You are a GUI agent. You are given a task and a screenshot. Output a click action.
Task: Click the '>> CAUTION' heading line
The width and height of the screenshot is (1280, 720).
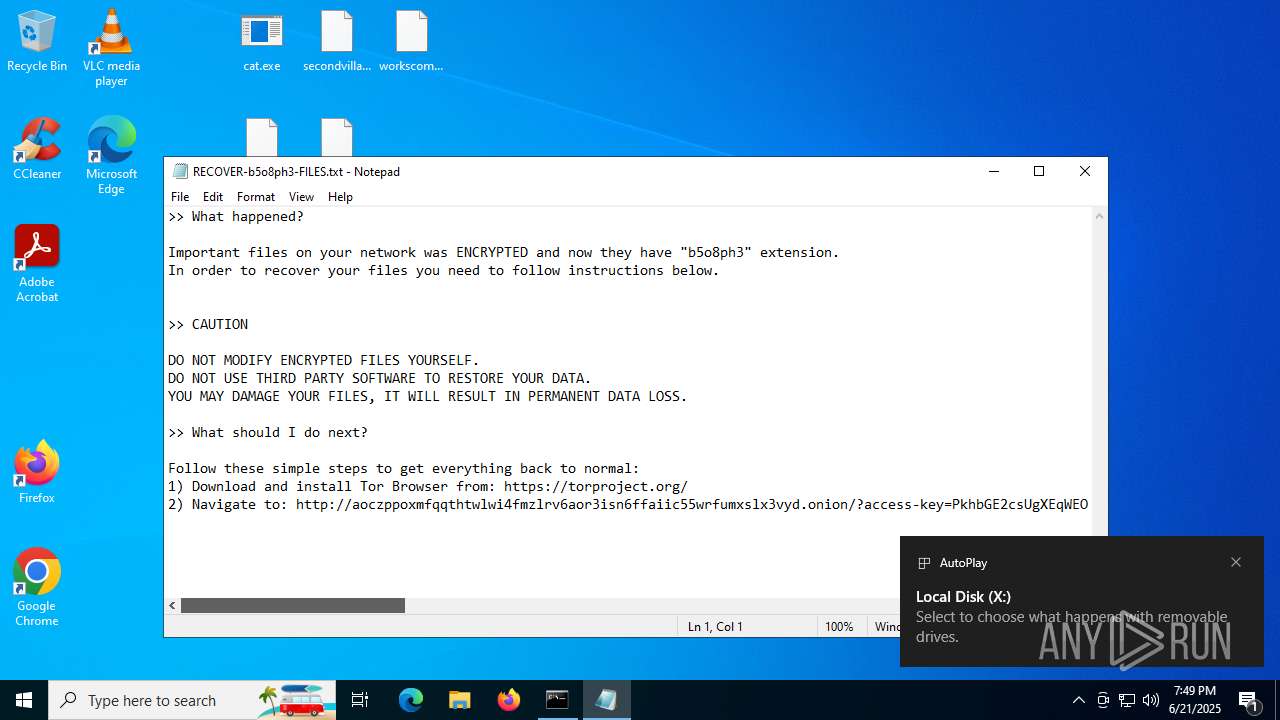(x=208, y=325)
